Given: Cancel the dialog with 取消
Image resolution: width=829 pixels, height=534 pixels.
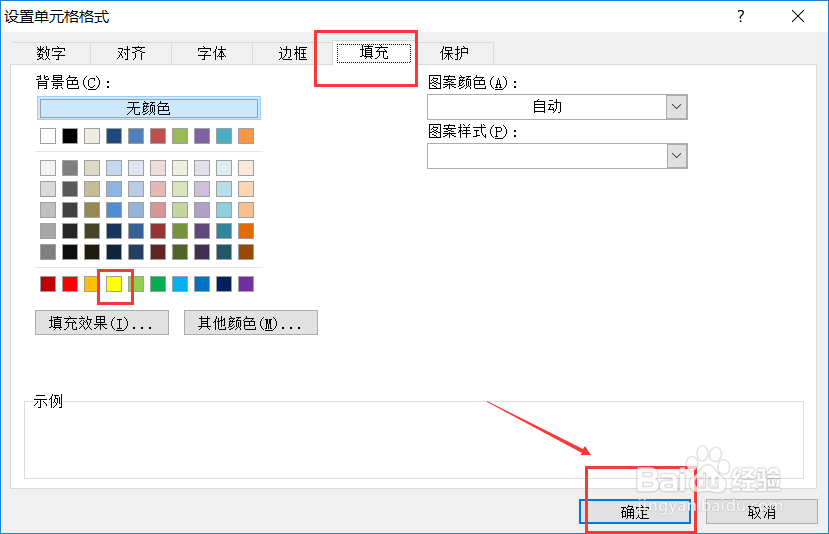Looking at the screenshot, I should click(762, 511).
